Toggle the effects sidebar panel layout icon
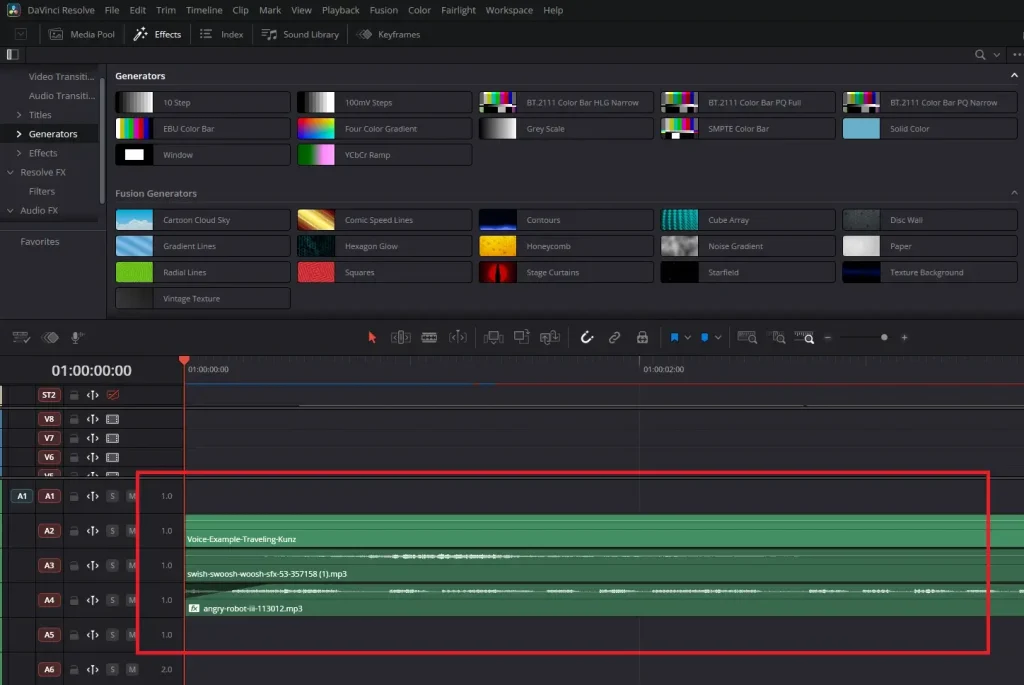 click(x=12, y=55)
